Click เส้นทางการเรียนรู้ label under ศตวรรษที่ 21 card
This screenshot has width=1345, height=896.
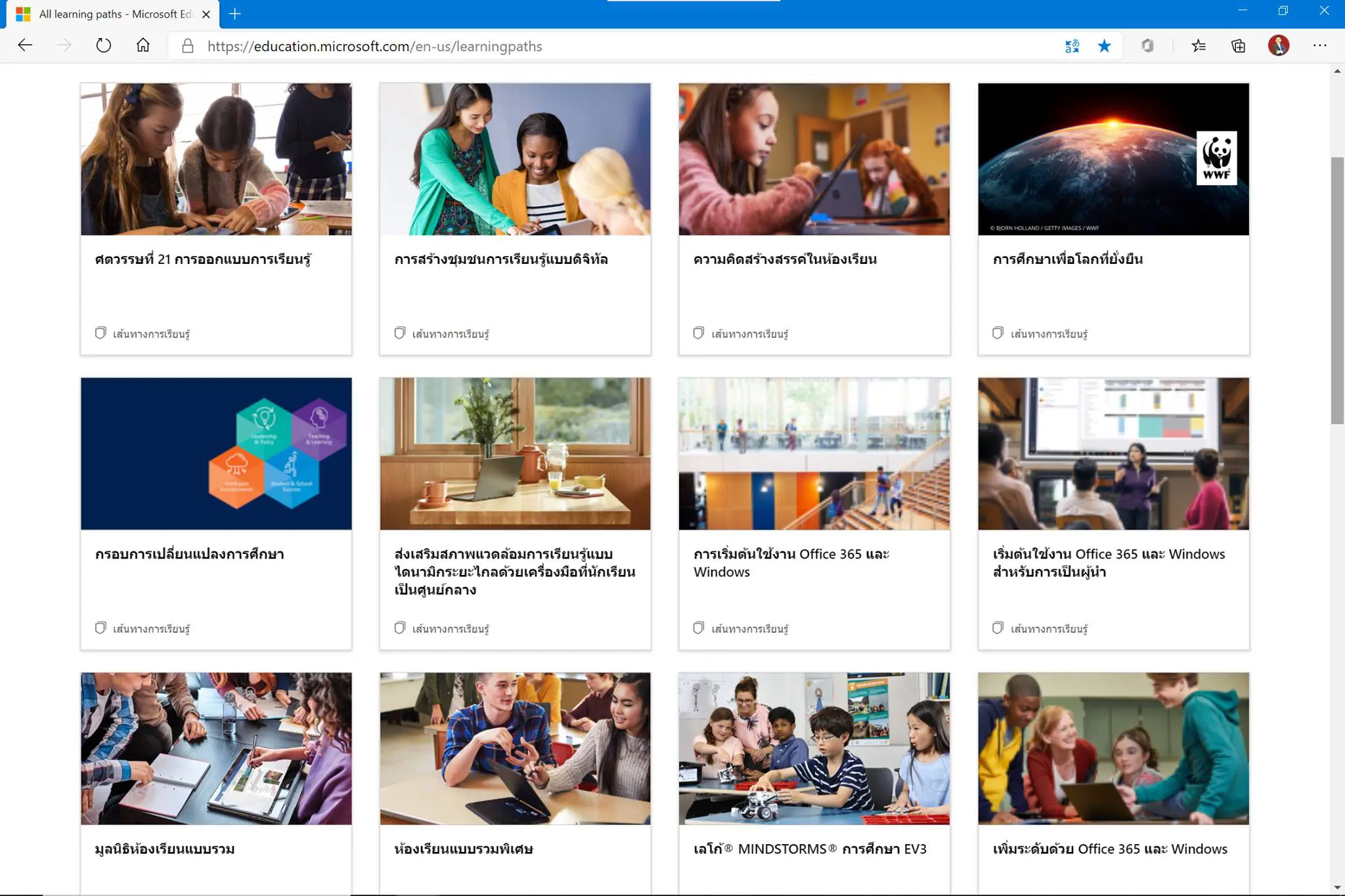(x=151, y=334)
